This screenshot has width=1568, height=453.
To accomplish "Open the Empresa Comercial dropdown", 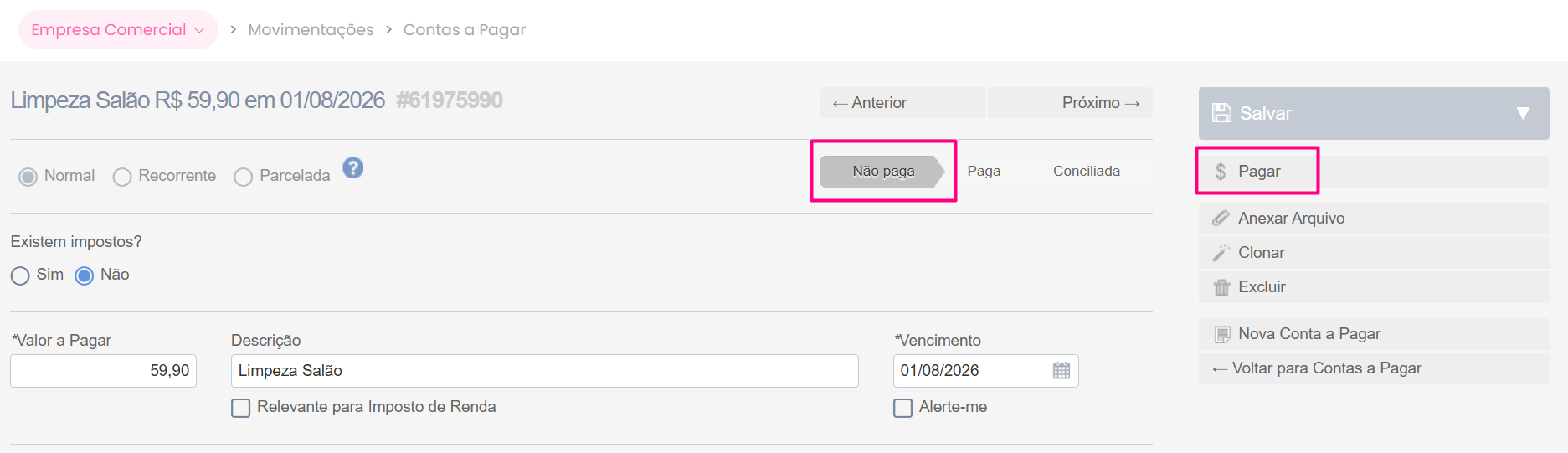I will click(x=118, y=30).
